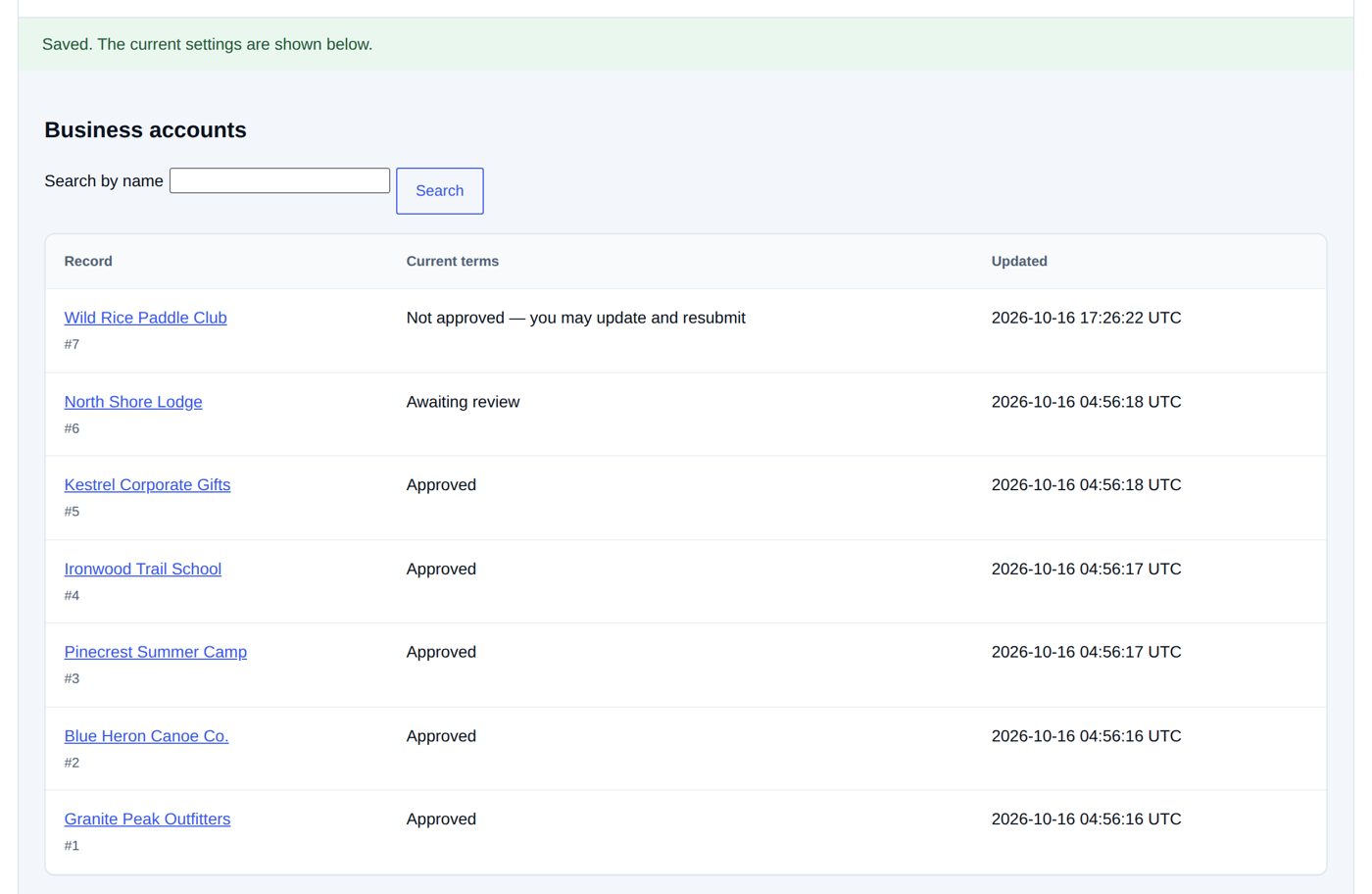Click the Search by name input field
This screenshot has height=894, width=1372.
coord(279,180)
